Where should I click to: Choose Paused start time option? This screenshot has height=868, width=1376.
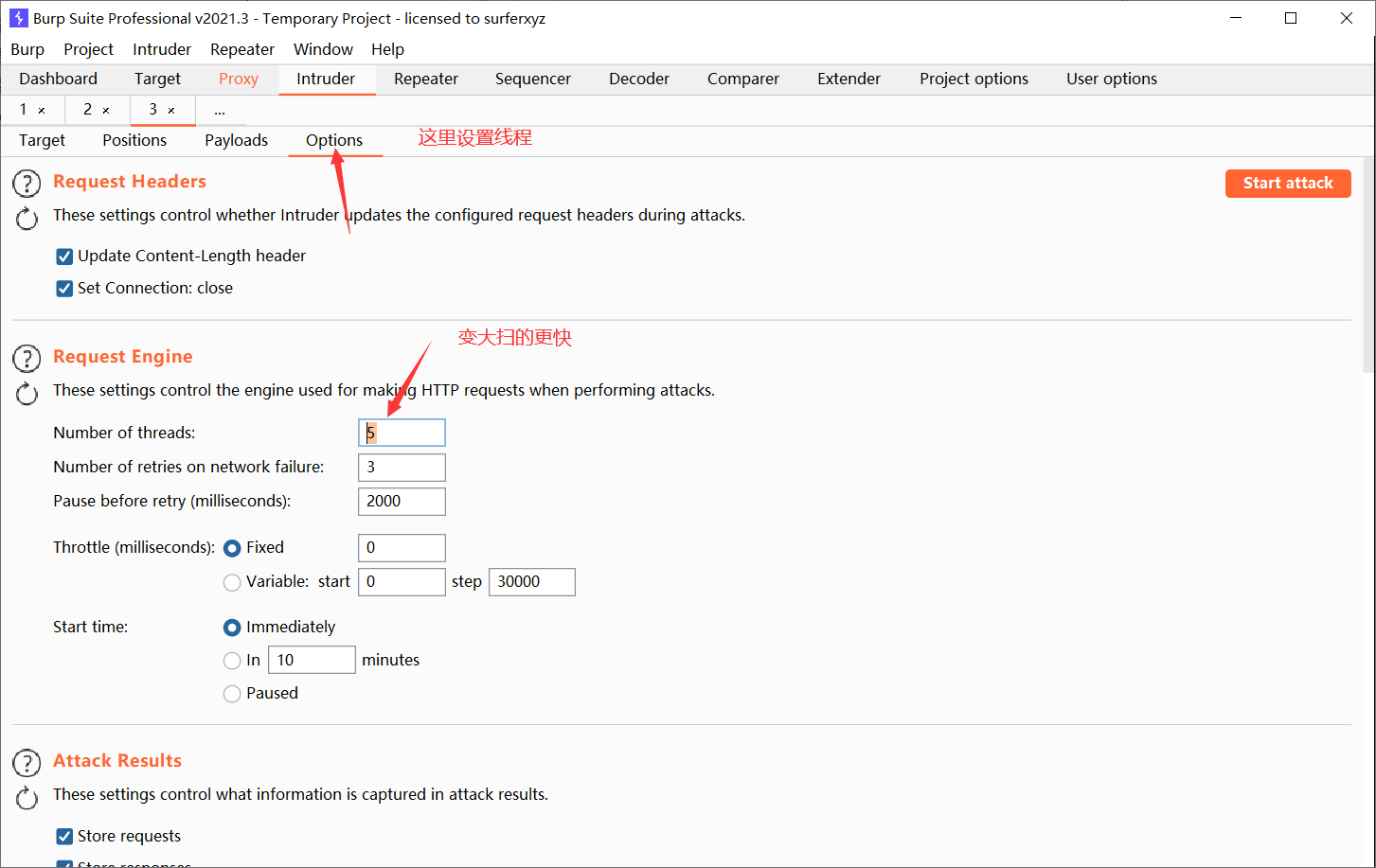point(232,694)
